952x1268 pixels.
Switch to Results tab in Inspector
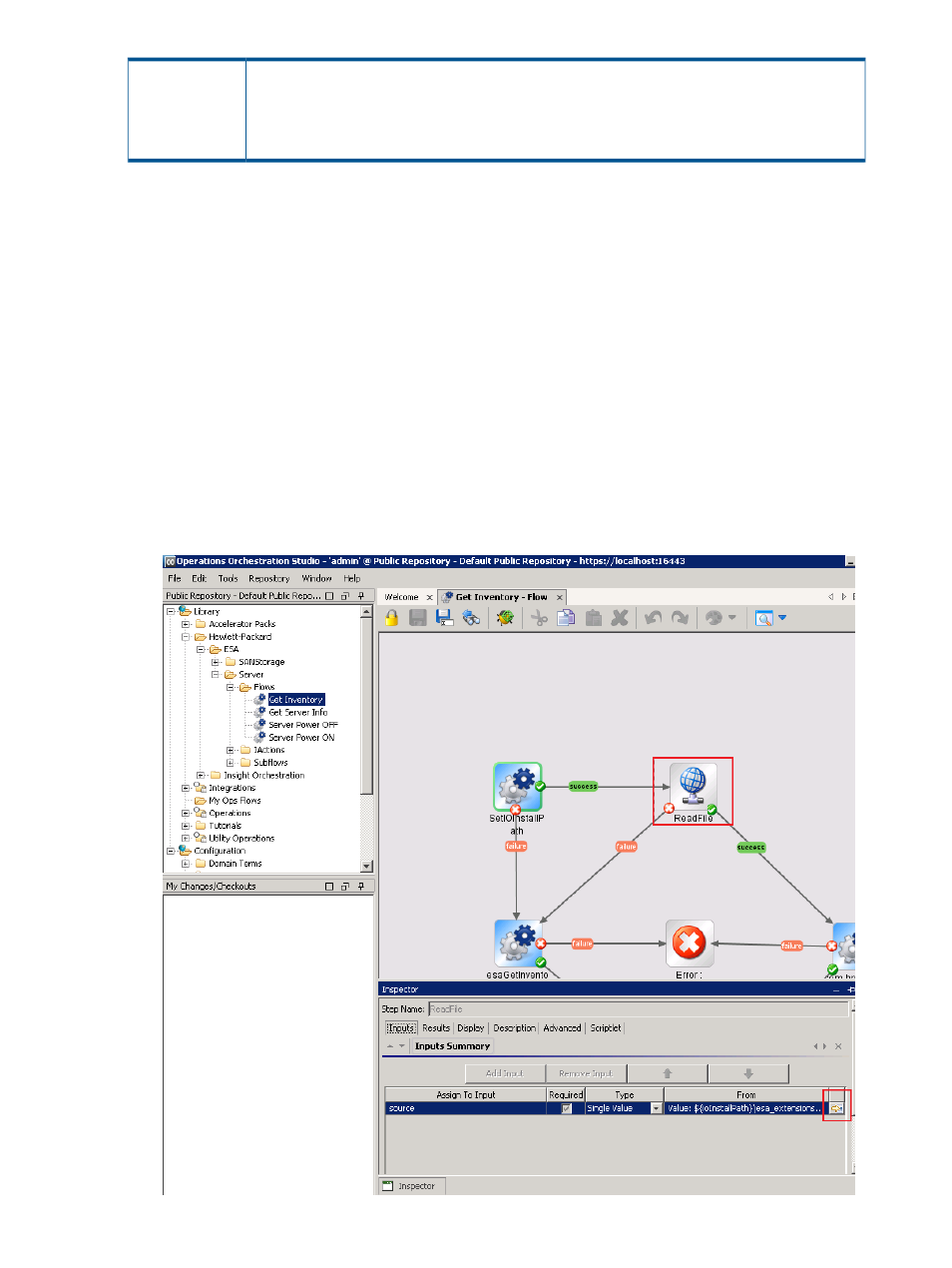tap(436, 1028)
